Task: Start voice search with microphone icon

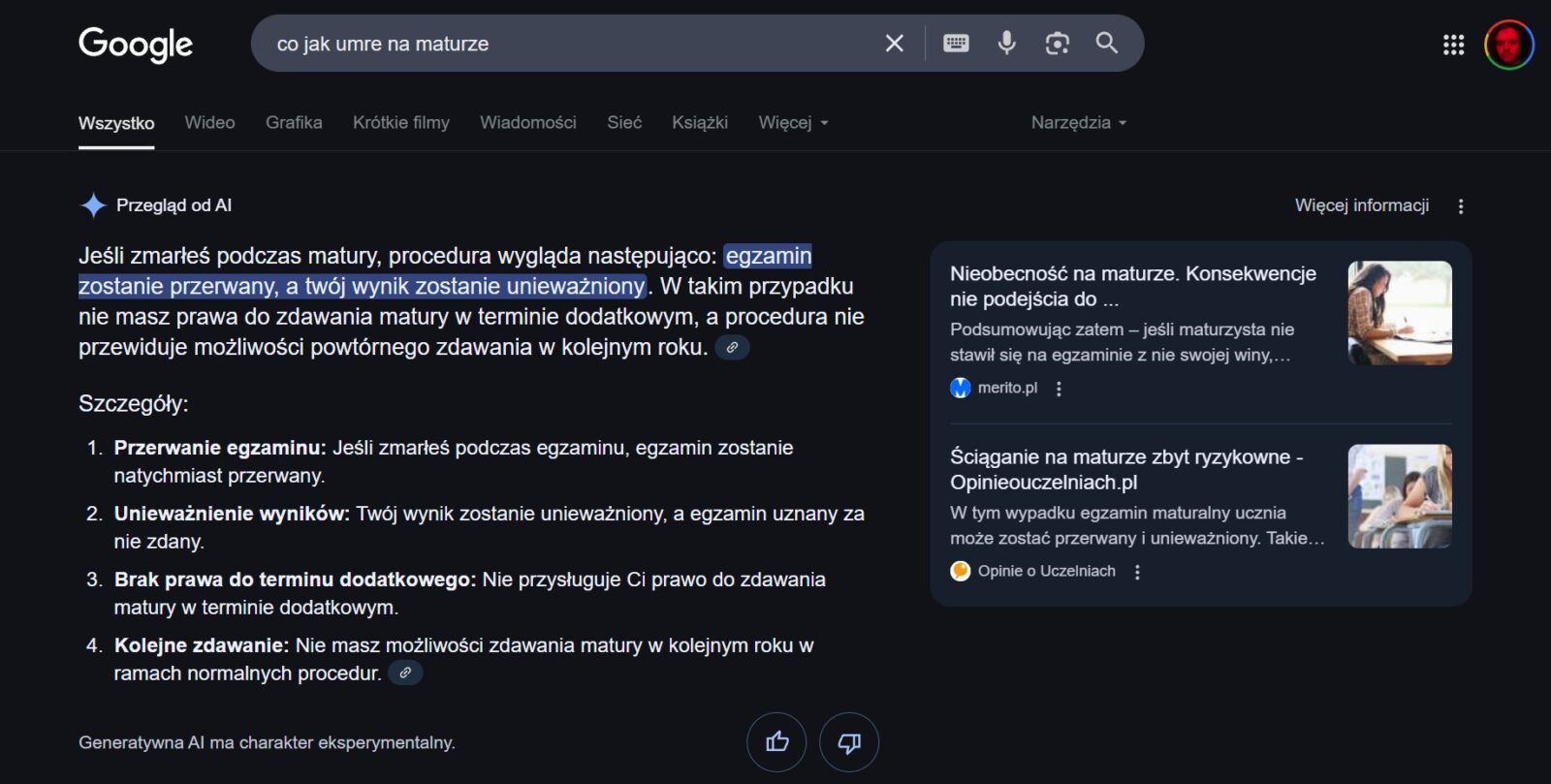Action: coord(1006,43)
